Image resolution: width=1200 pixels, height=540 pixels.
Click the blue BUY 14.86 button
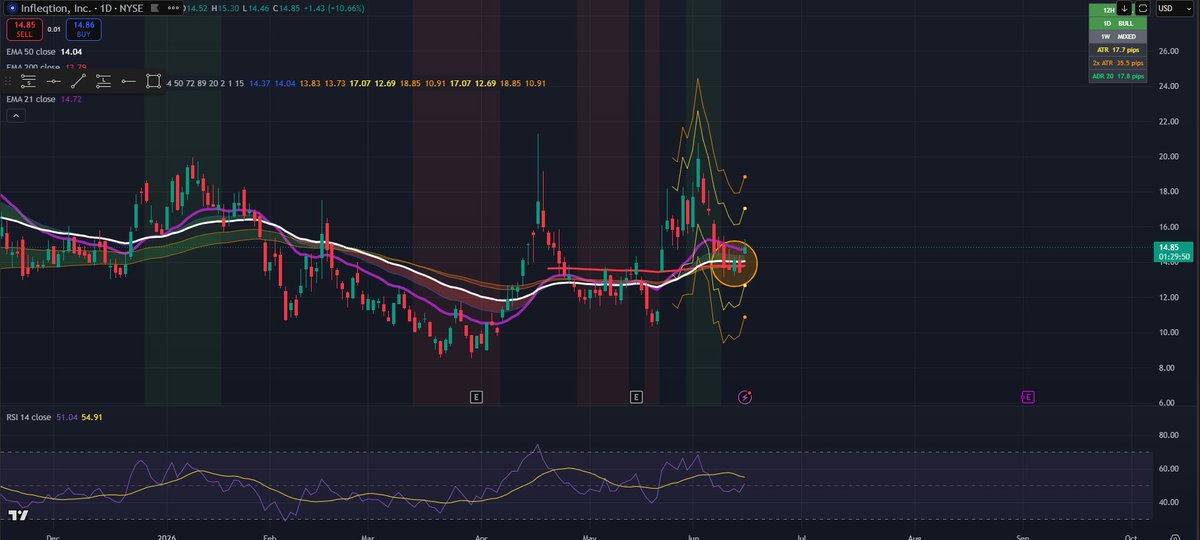point(84,30)
